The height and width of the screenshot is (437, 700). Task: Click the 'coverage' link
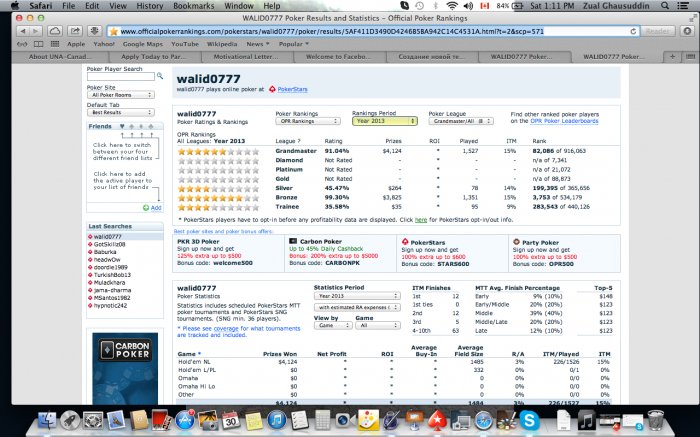click(x=226, y=328)
